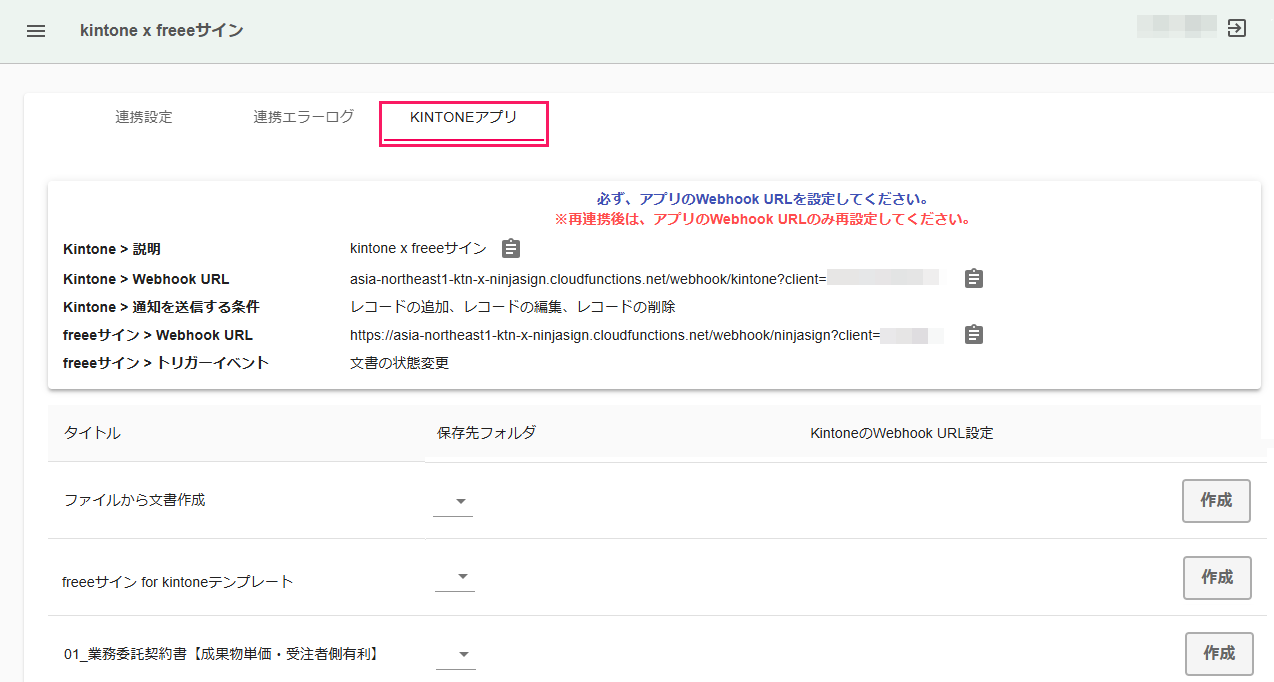The image size is (1274, 682).
Task: Click the red ※再連携後 warning text
Action: [x=762, y=219]
